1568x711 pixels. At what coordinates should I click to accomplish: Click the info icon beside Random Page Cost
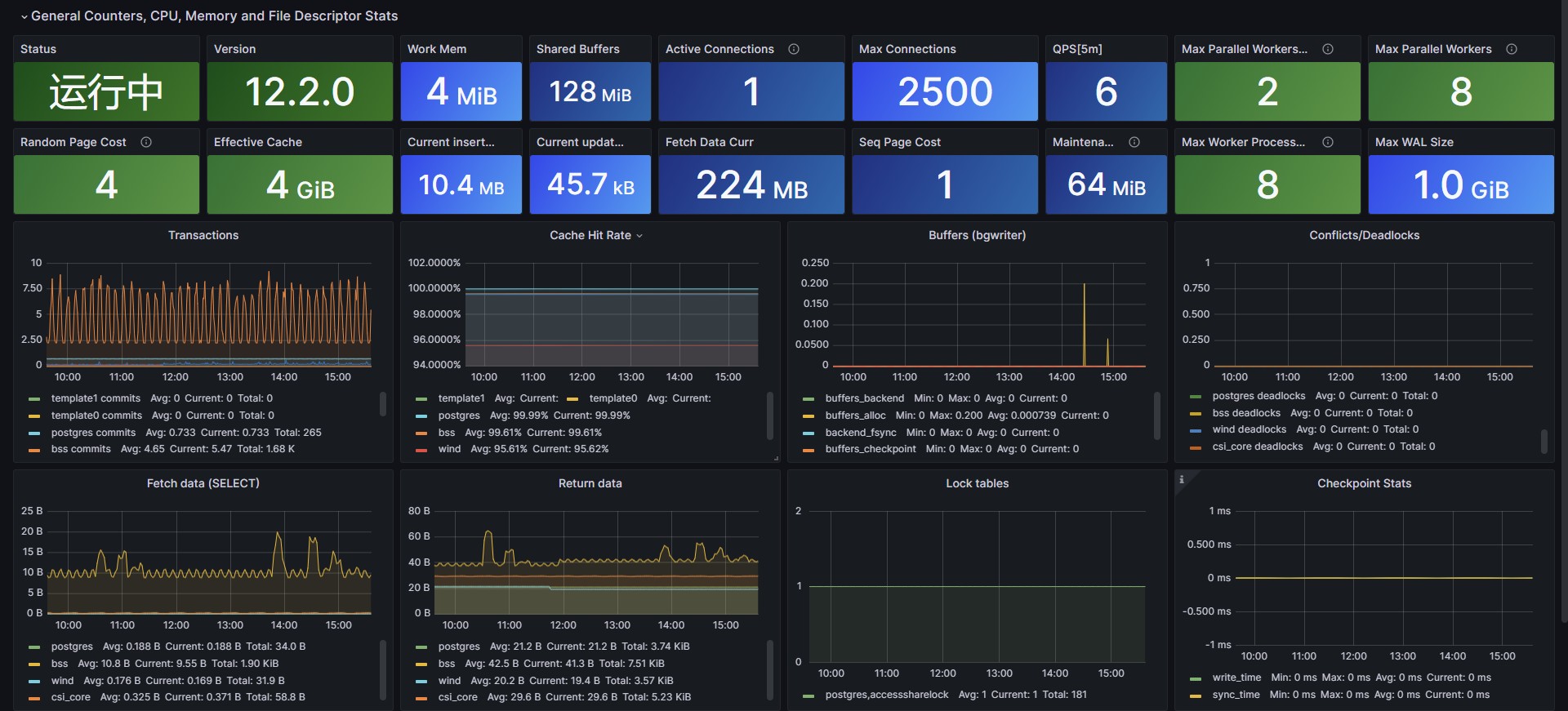[146, 142]
